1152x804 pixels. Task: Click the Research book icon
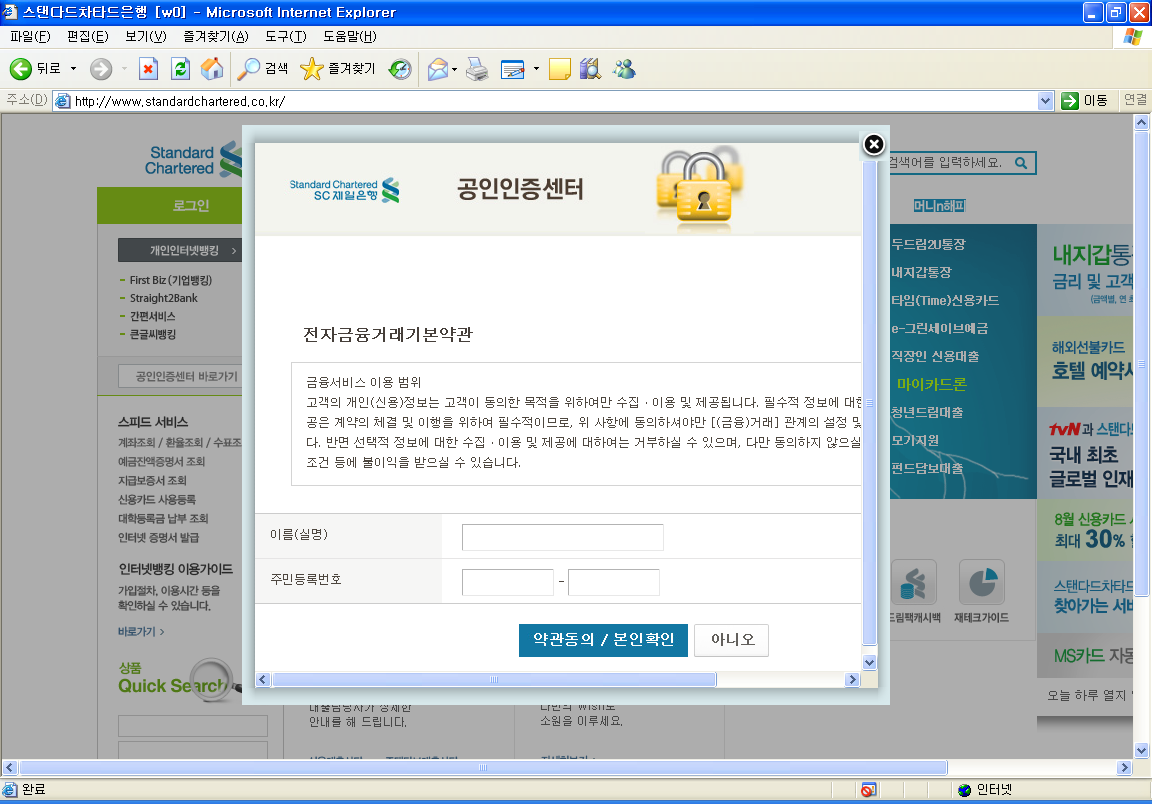tap(590, 69)
